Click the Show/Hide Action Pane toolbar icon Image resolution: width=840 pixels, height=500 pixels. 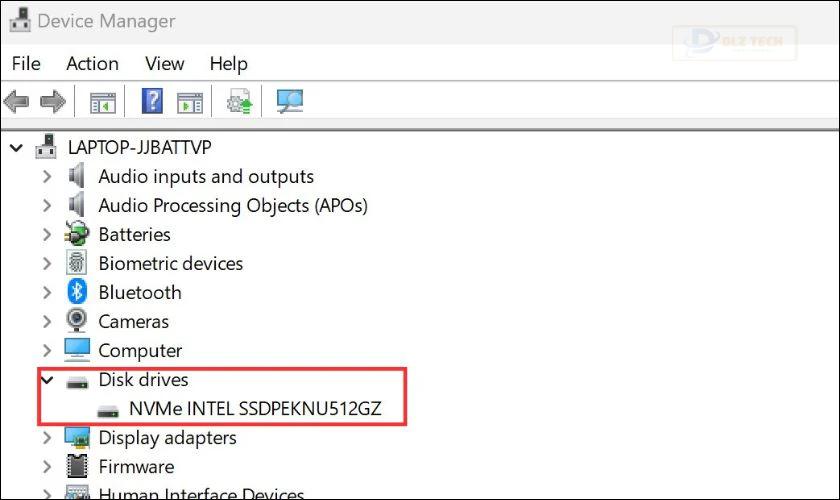190,102
